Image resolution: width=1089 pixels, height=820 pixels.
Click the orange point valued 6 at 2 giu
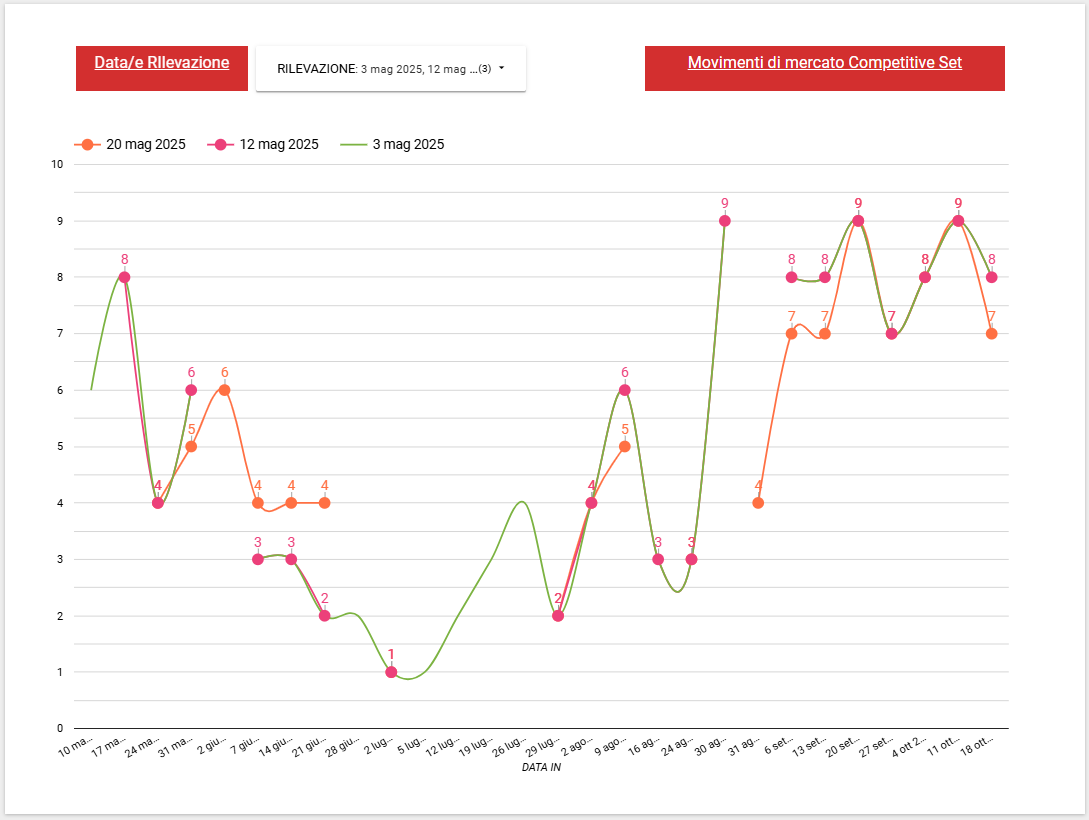[x=224, y=390]
